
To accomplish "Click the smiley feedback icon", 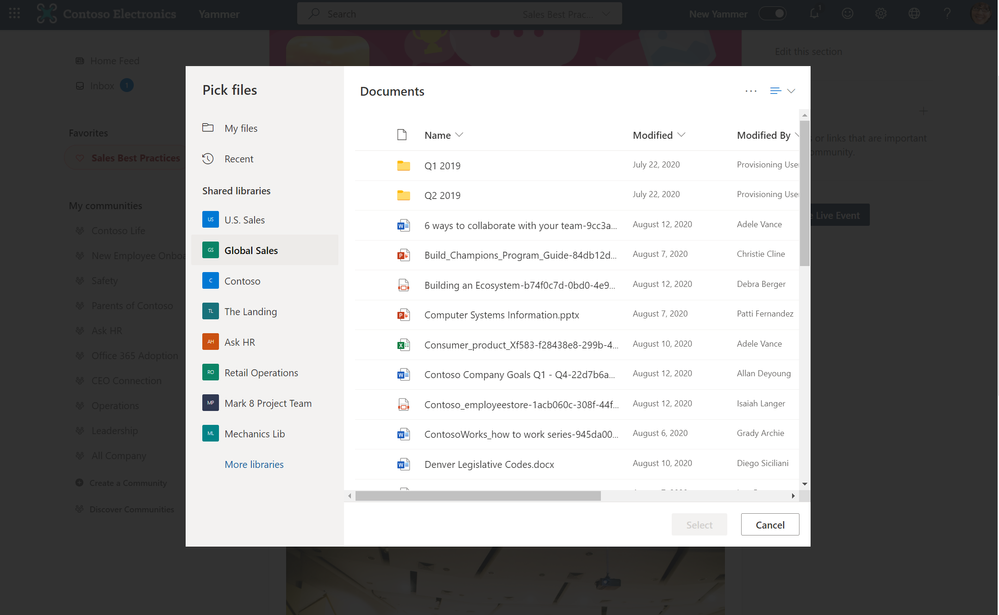I will click(847, 13).
